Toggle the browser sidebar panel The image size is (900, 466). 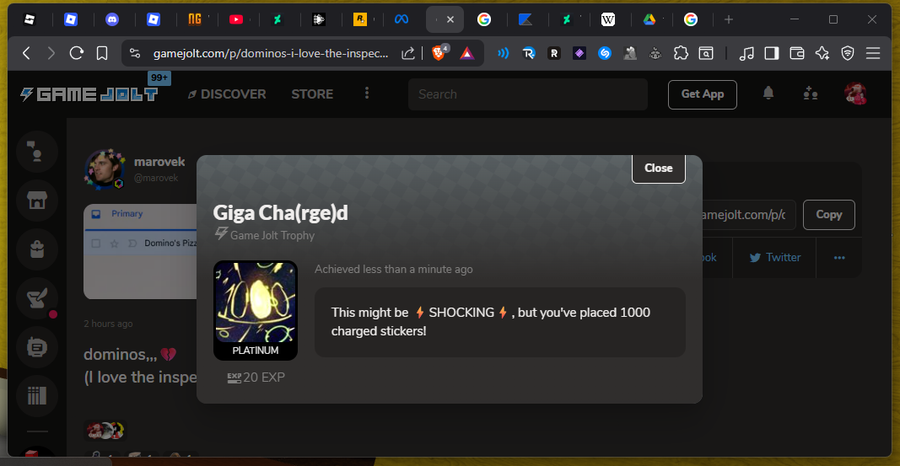point(772,53)
